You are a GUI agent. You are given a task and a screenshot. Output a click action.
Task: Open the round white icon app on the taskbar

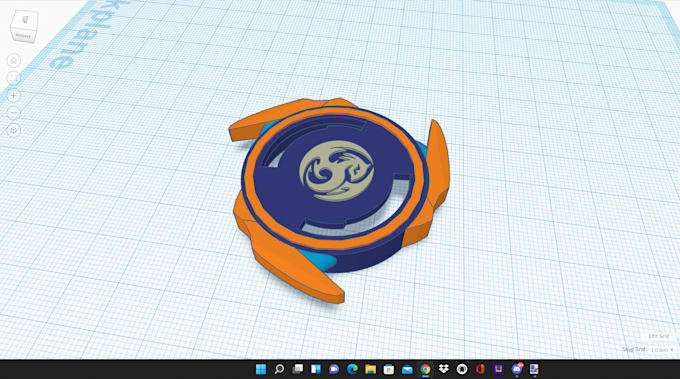(x=461, y=369)
